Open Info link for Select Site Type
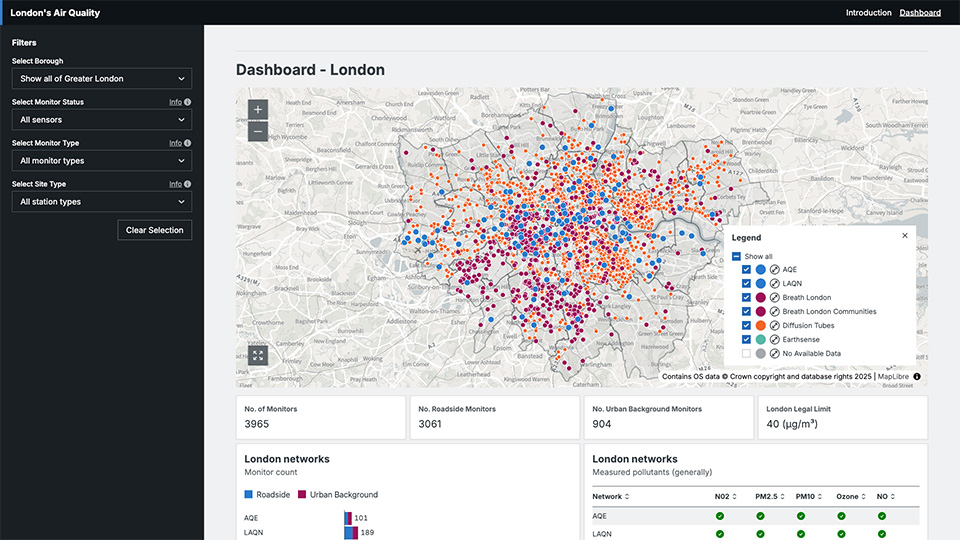 pyautogui.click(x=175, y=184)
